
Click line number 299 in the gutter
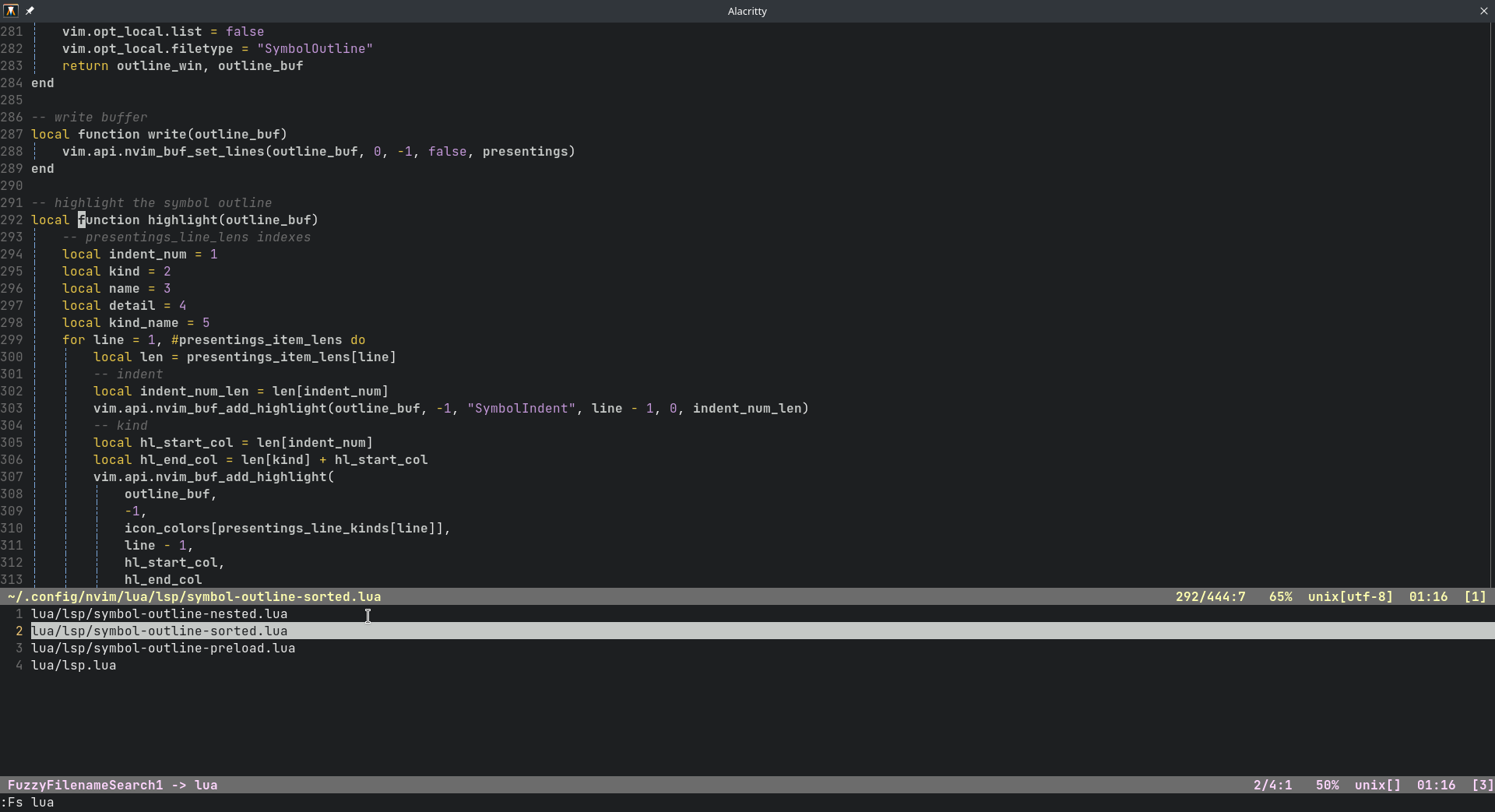coord(12,340)
